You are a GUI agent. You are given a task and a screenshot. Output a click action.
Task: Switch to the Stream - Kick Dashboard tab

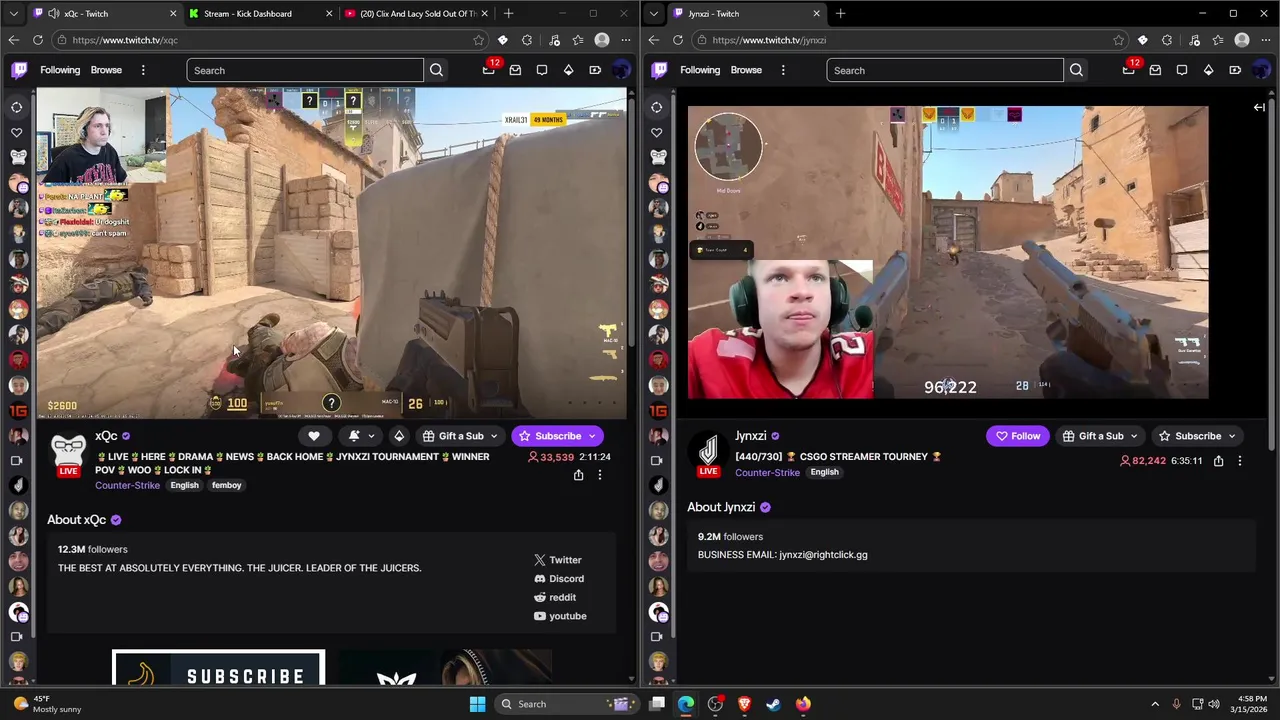[x=260, y=13]
